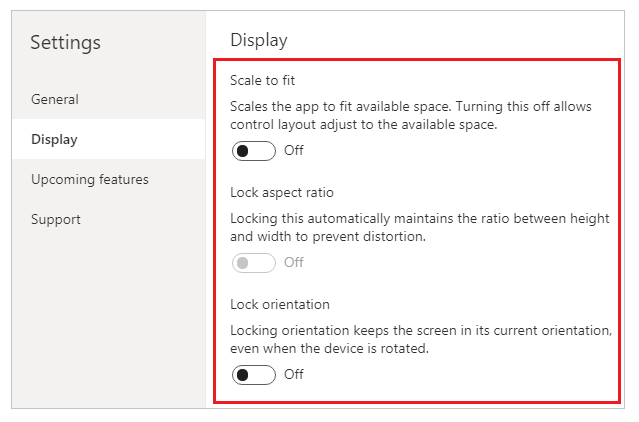Click the Display page heading
Image resolution: width=639 pixels, height=422 pixels.
[x=259, y=40]
